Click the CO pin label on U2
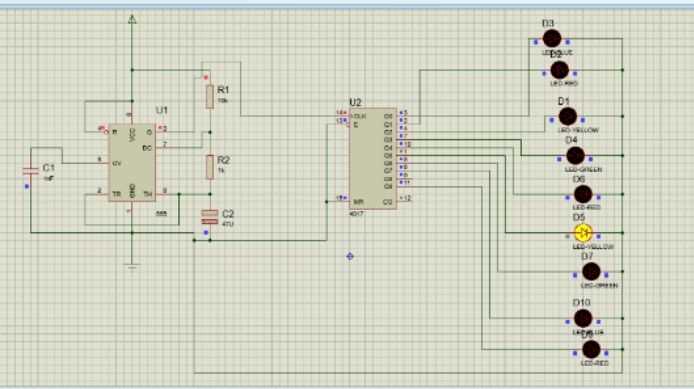The height and width of the screenshot is (389, 694). pyautogui.click(x=388, y=202)
